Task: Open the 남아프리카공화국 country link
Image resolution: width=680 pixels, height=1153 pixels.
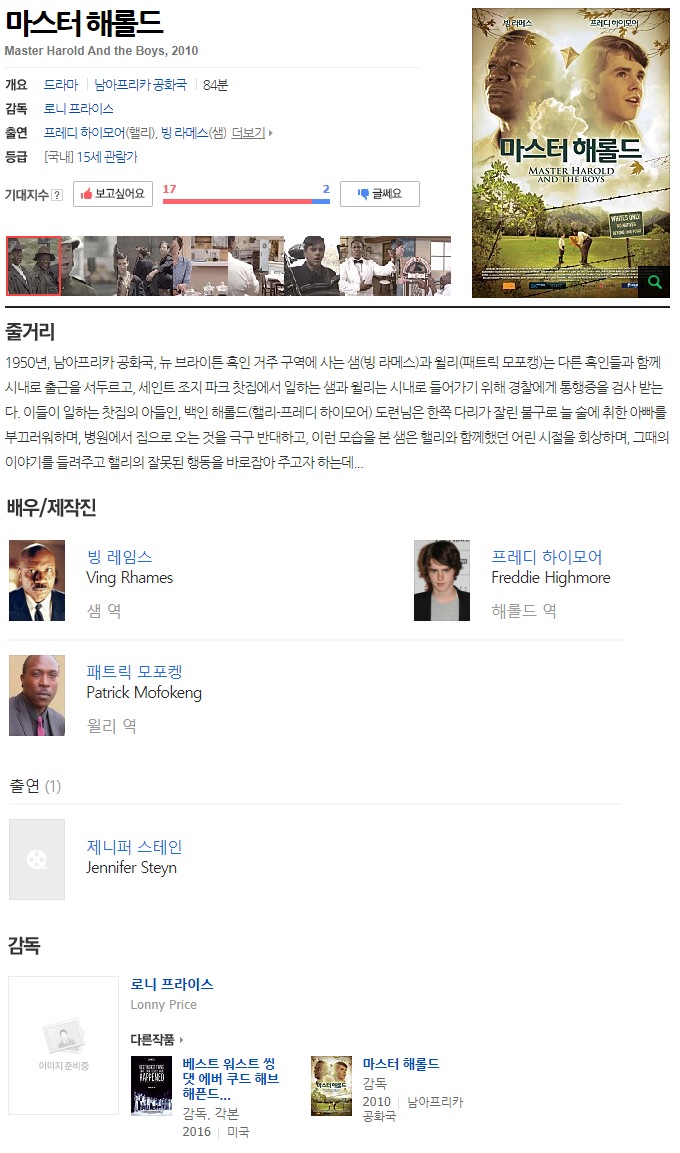Action: click(x=140, y=85)
